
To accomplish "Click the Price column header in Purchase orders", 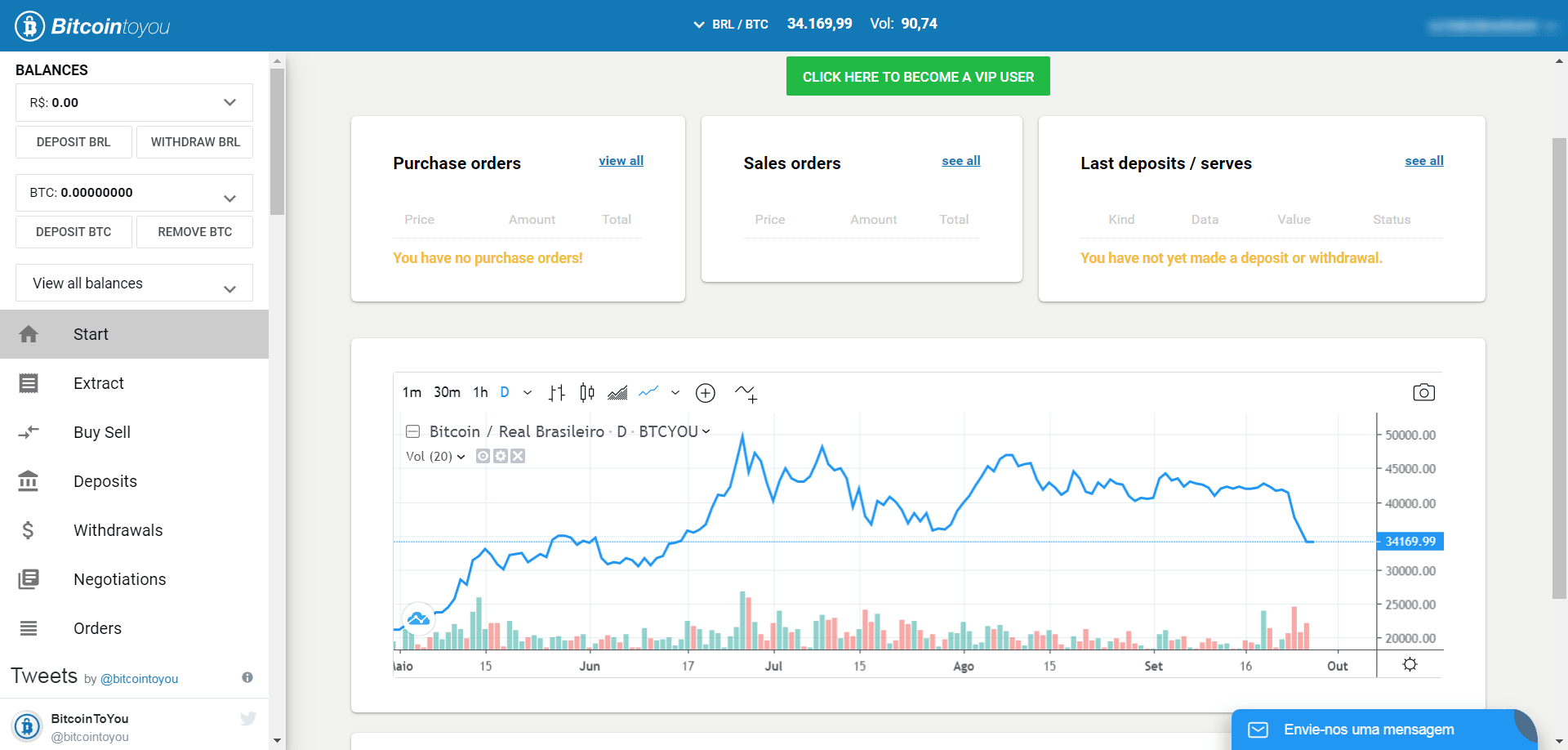I will [419, 220].
